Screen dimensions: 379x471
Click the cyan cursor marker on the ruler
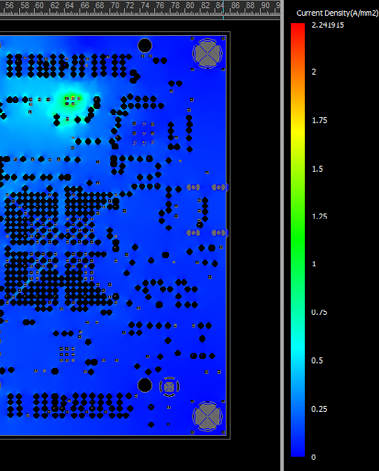[x=223, y=8]
